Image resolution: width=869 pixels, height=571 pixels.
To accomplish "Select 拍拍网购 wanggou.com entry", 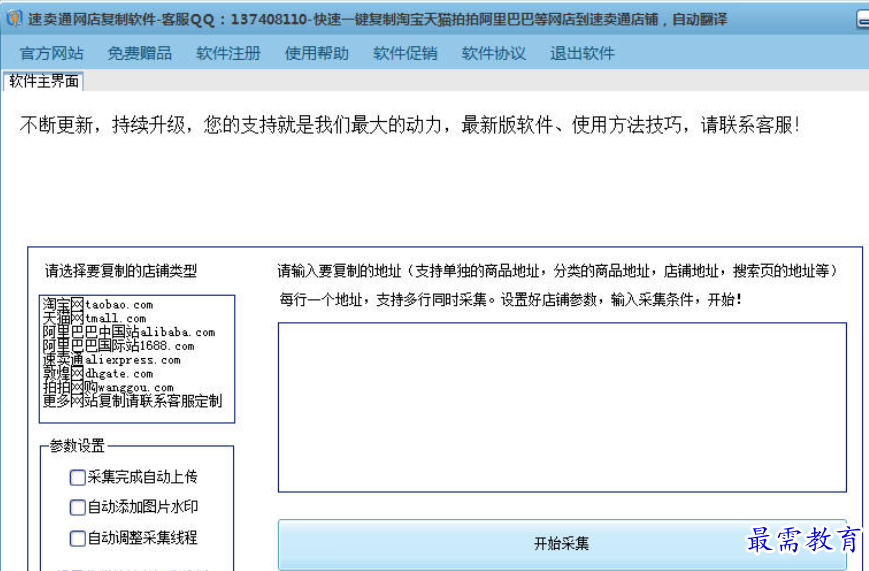I will [x=108, y=387].
